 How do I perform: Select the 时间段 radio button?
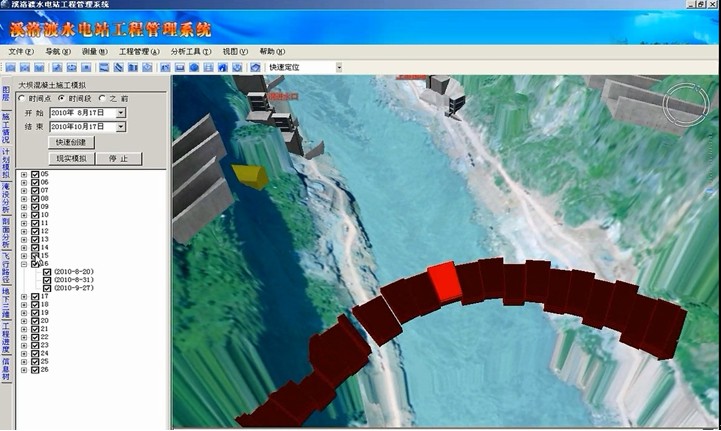coord(61,98)
